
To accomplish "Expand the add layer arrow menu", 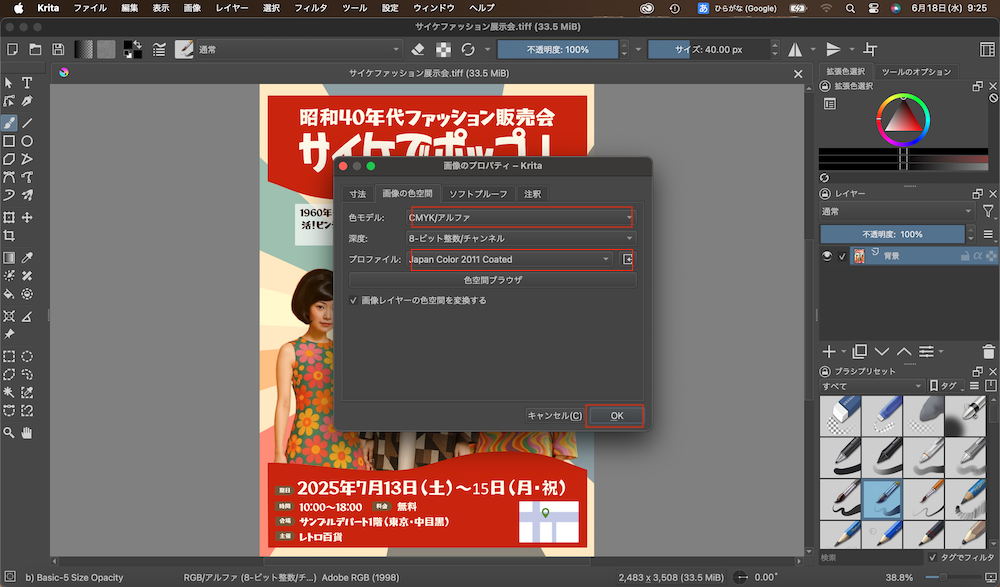I will click(843, 352).
